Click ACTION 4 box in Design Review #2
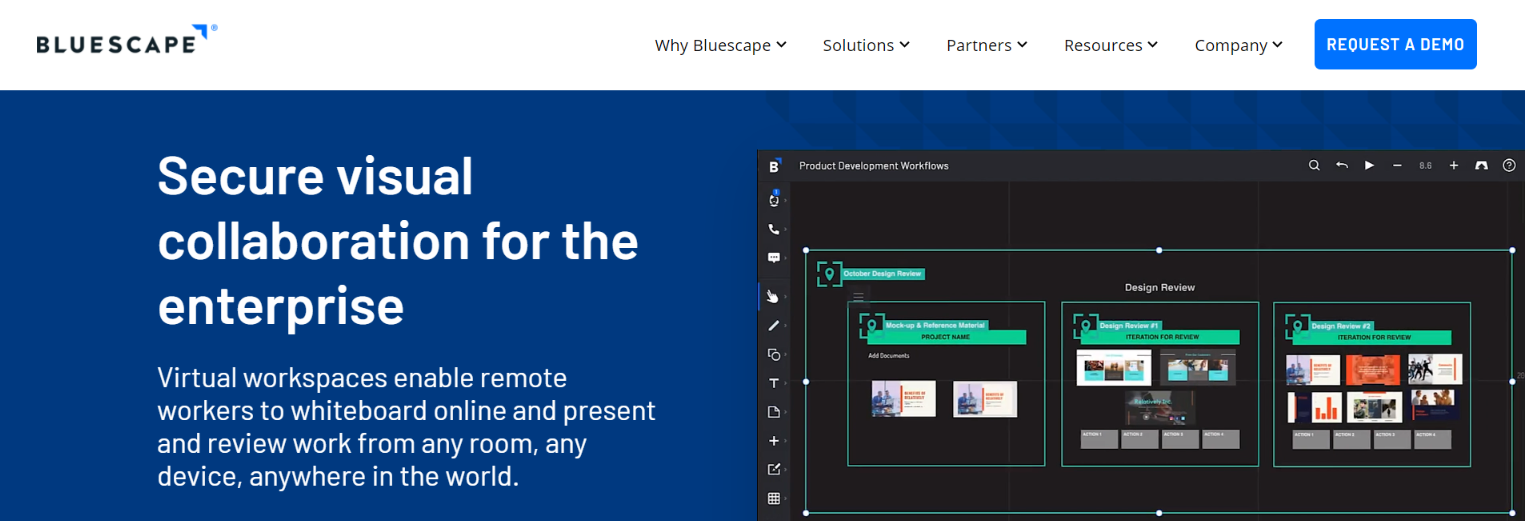Screen dimensions: 1525x521 coord(1432,439)
